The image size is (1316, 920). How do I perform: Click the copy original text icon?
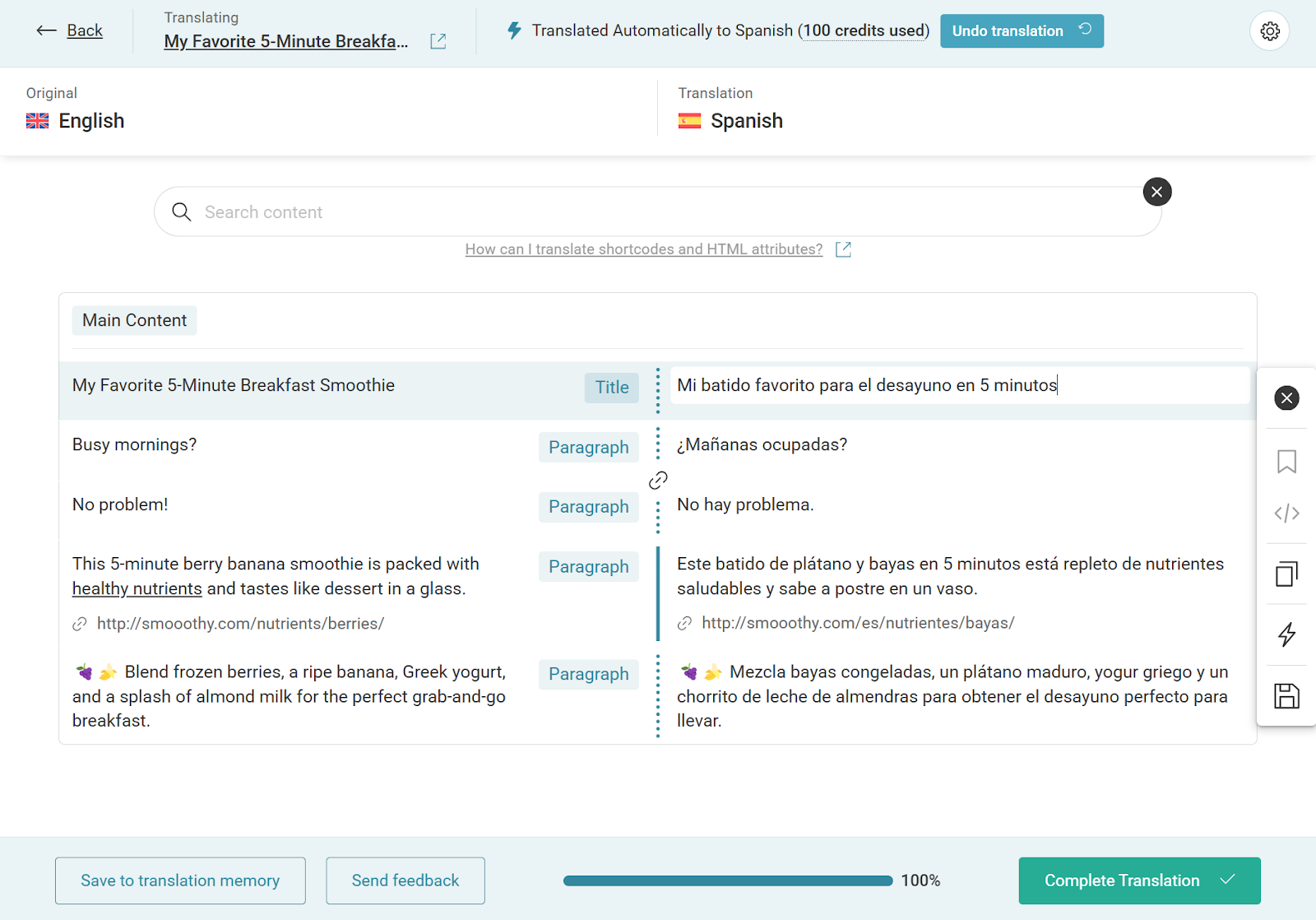click(x=1286, y=574)
